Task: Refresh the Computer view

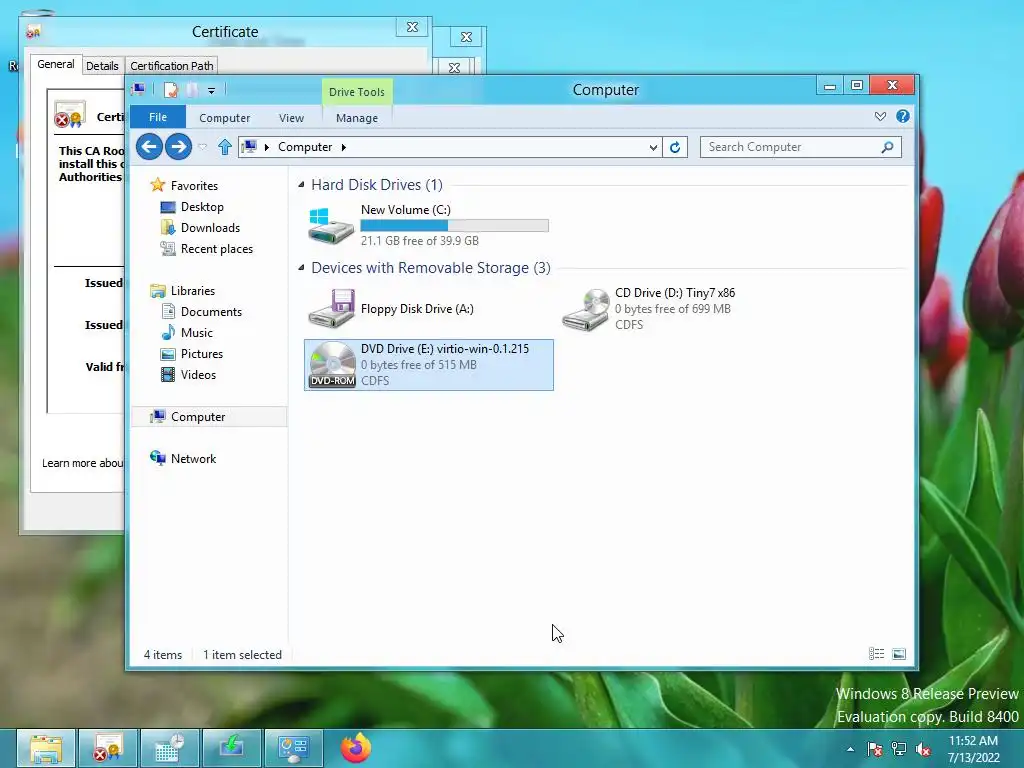Action: [675, 147]
